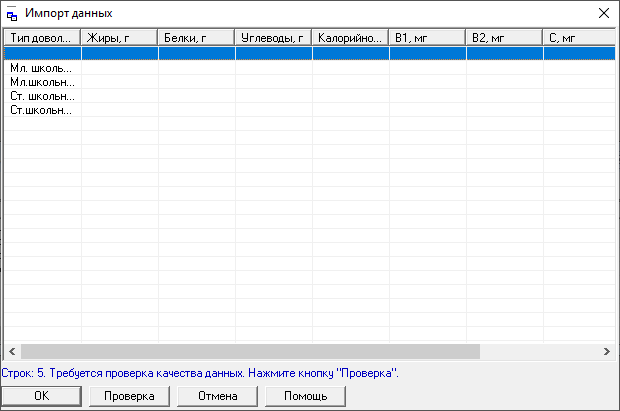
Task: Select the last Ст.школьн... row
Action: pos(42,110)
